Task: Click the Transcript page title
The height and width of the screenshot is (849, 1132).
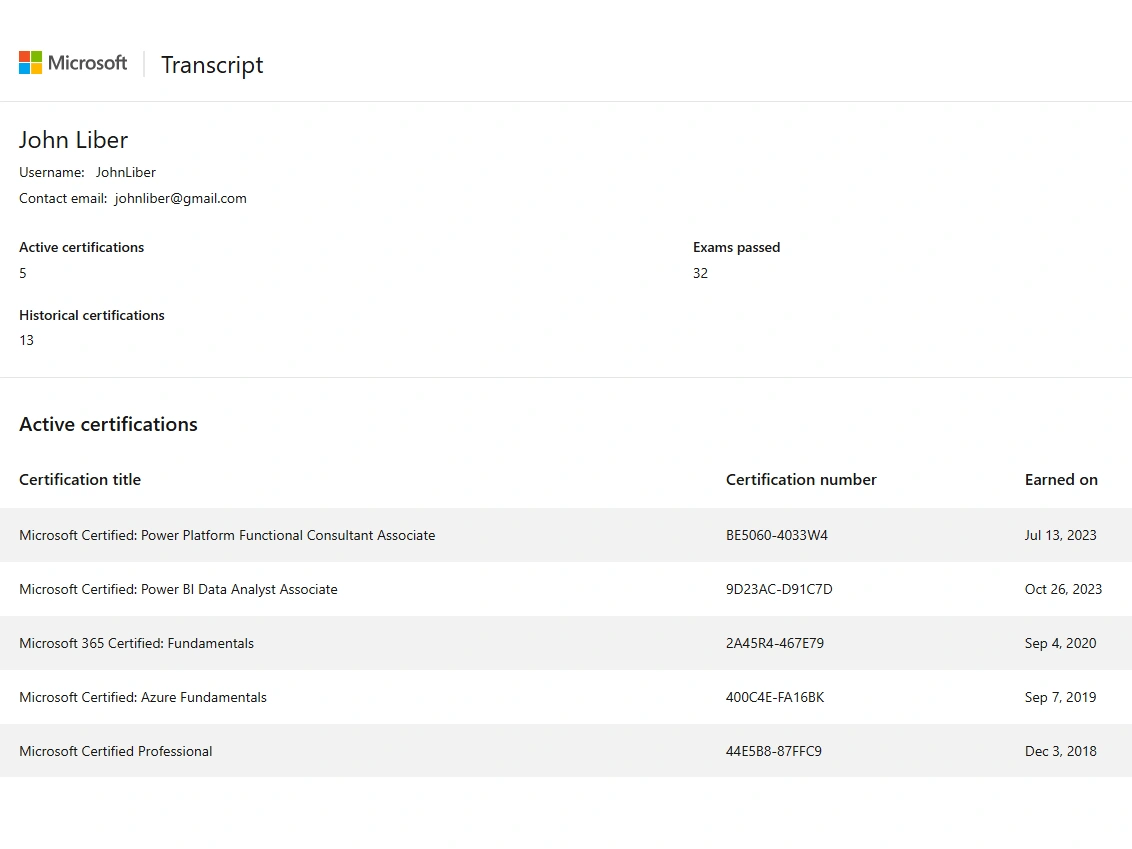Action: (x=212, y=65)
